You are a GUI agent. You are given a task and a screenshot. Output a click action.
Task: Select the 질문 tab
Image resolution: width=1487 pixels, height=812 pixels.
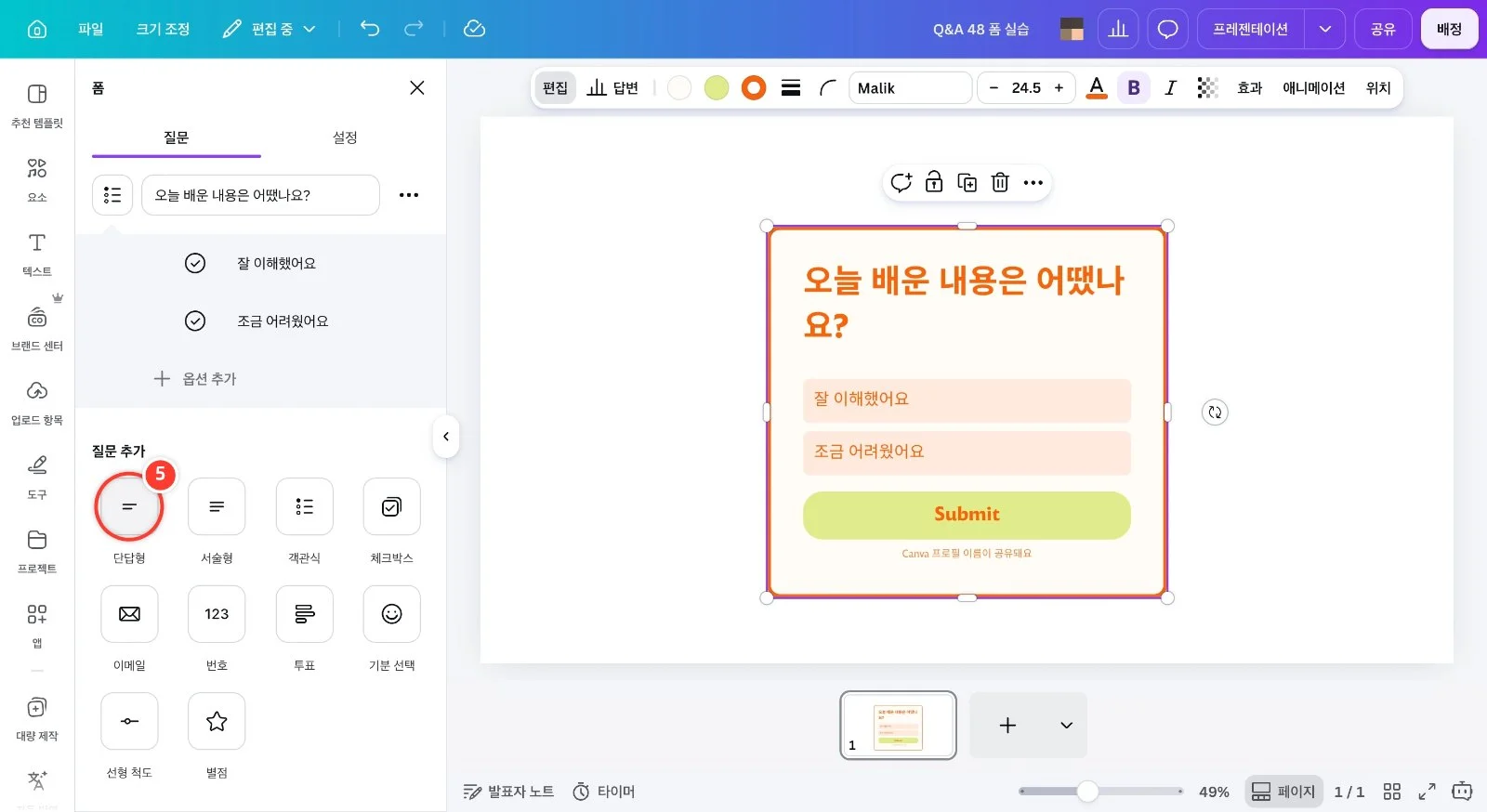(x=176, y=138)
